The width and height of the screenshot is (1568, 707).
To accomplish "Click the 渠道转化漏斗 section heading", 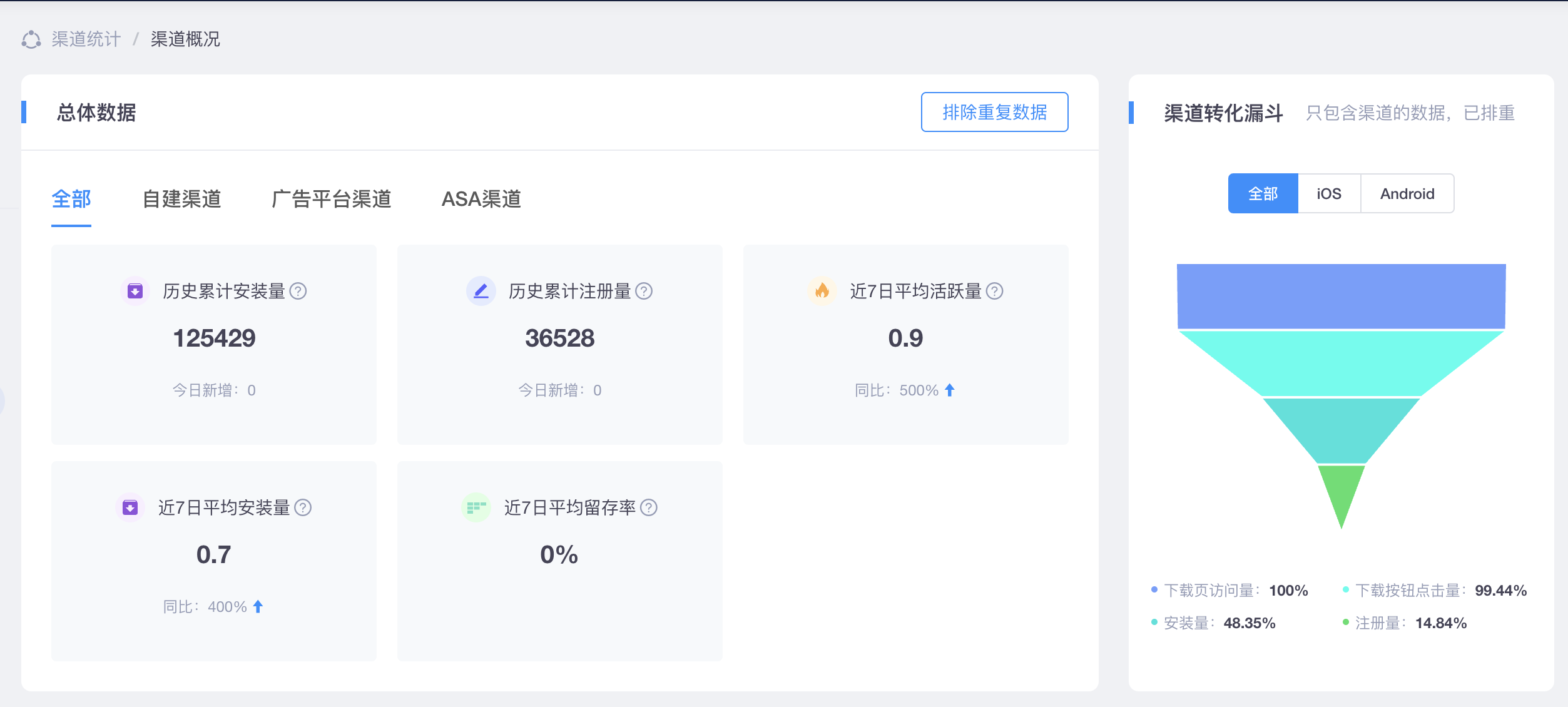I will pyautogui.click(x=1224, y=113).
